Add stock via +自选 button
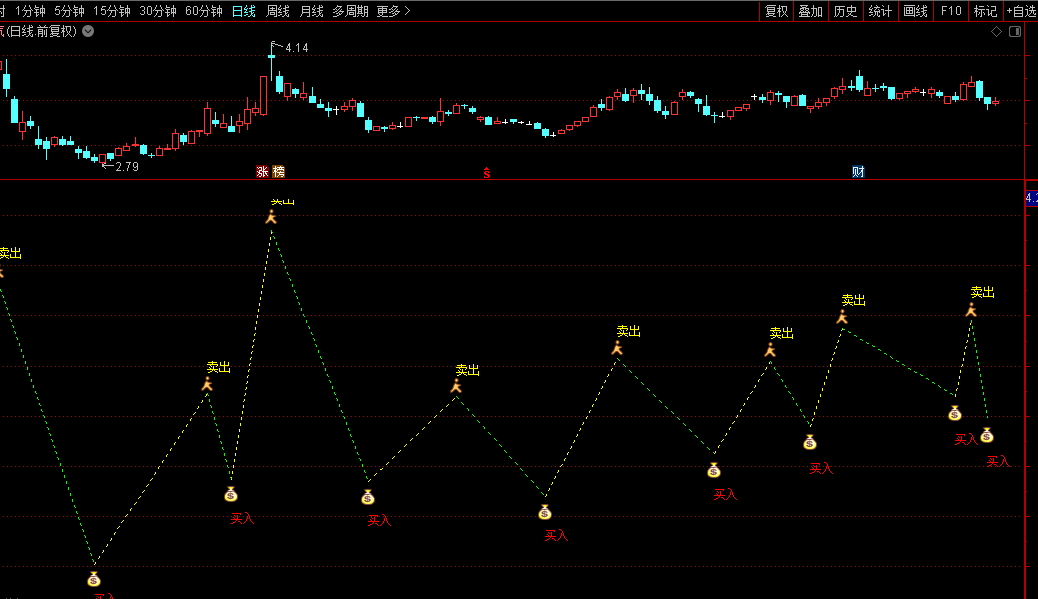Viewport: 1038px width, 599px height. 1020,11
